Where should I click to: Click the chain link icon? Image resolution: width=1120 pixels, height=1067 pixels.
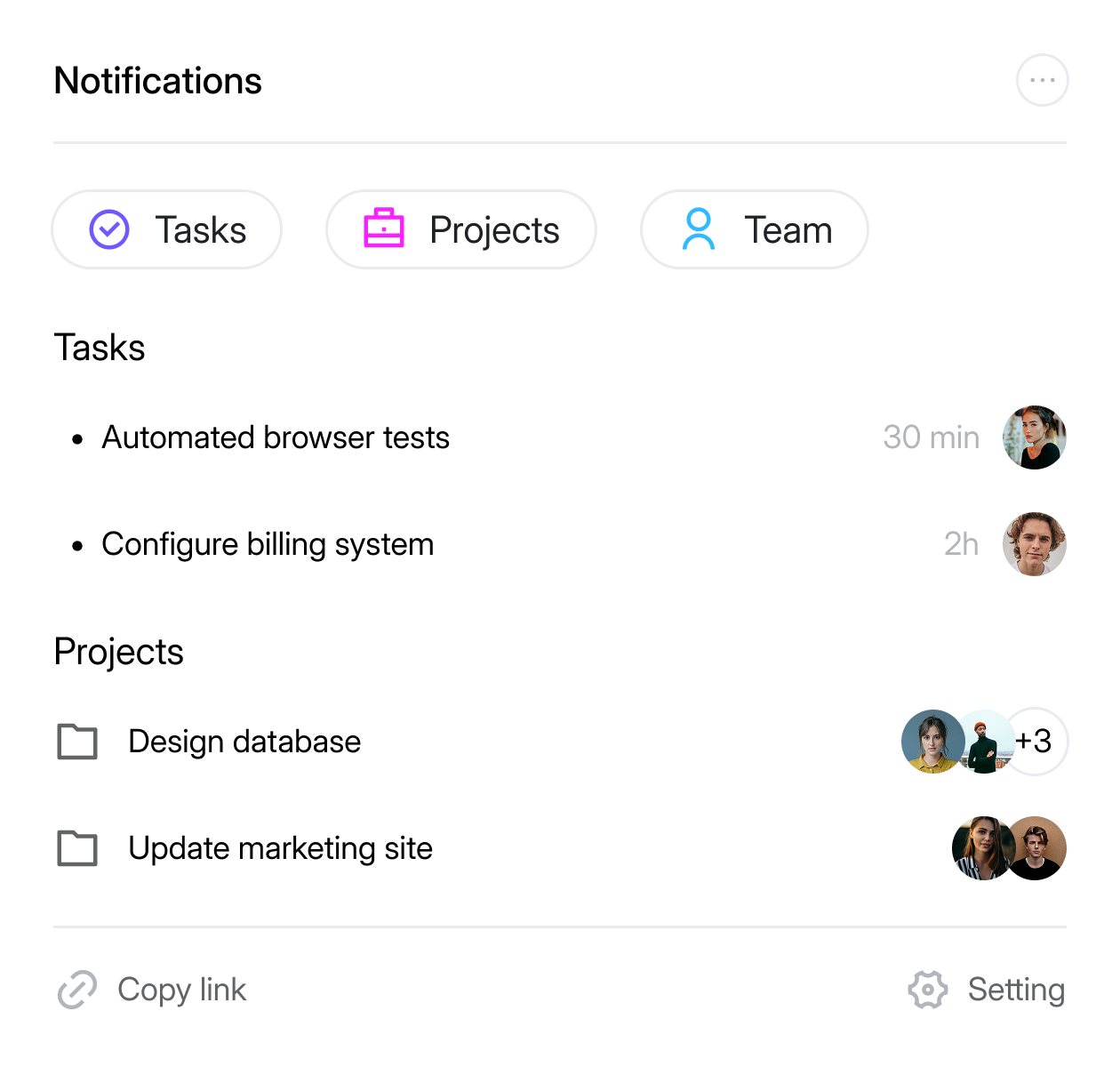point(77,990)
